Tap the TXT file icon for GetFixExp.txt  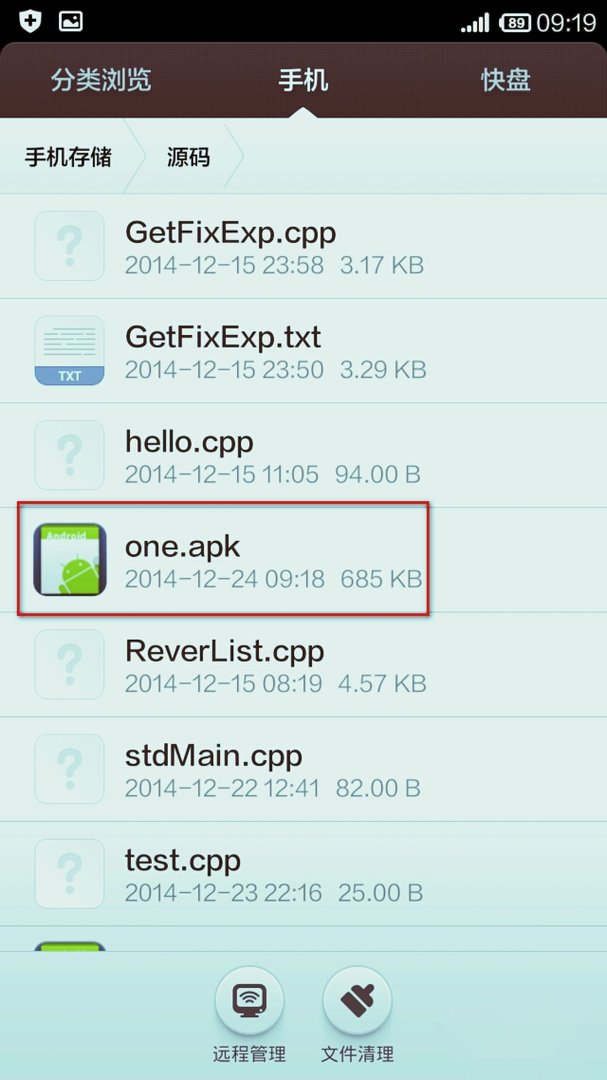pyautogui.click(x=70, y=350)
